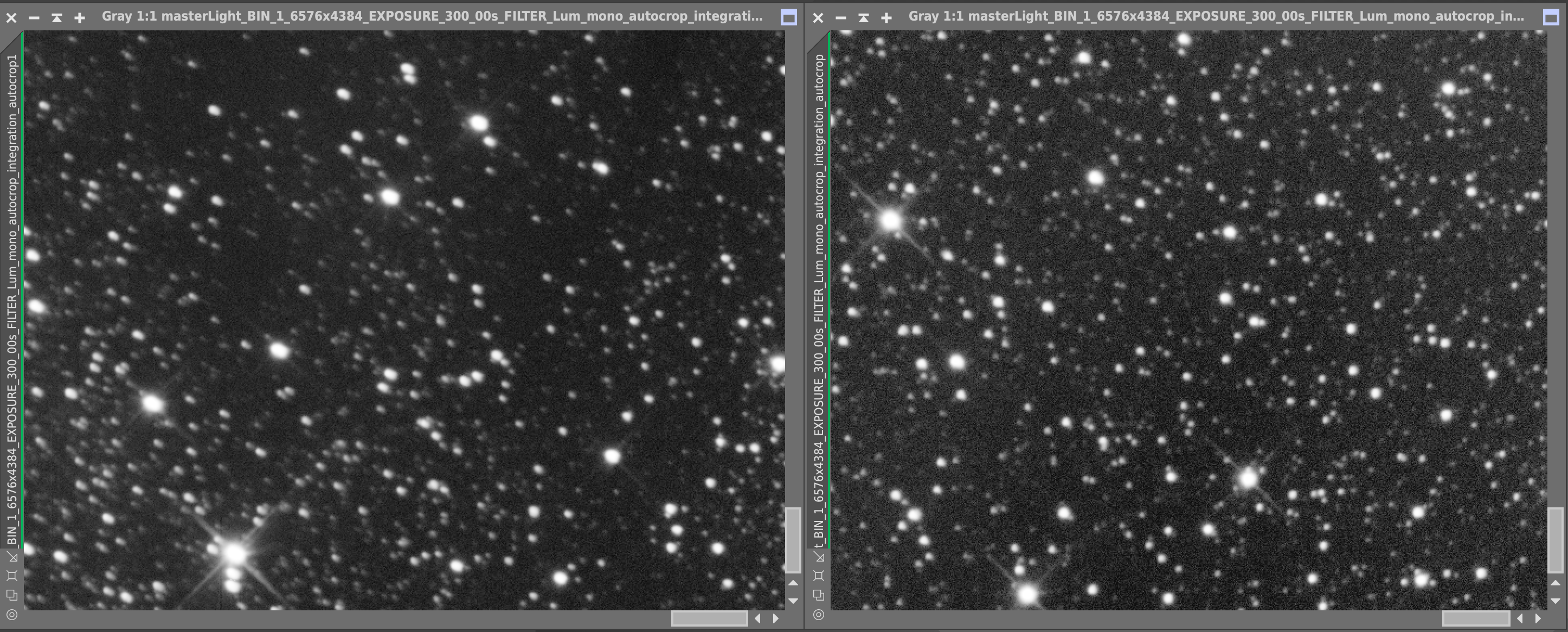Screen dimensions: 1568x632
Task: Click the triangle icon in left window's bottom-left corner
Action: [12, 557]
